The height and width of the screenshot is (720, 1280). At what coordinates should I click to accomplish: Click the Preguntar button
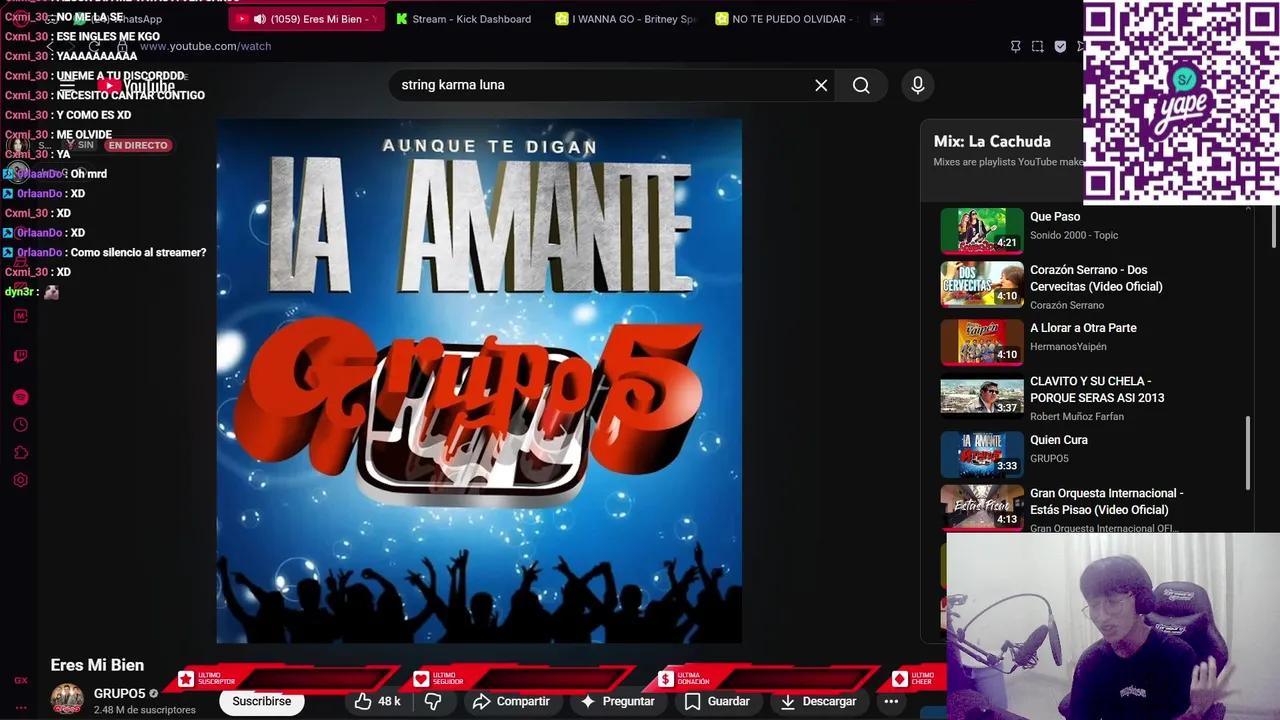[617, 702]
